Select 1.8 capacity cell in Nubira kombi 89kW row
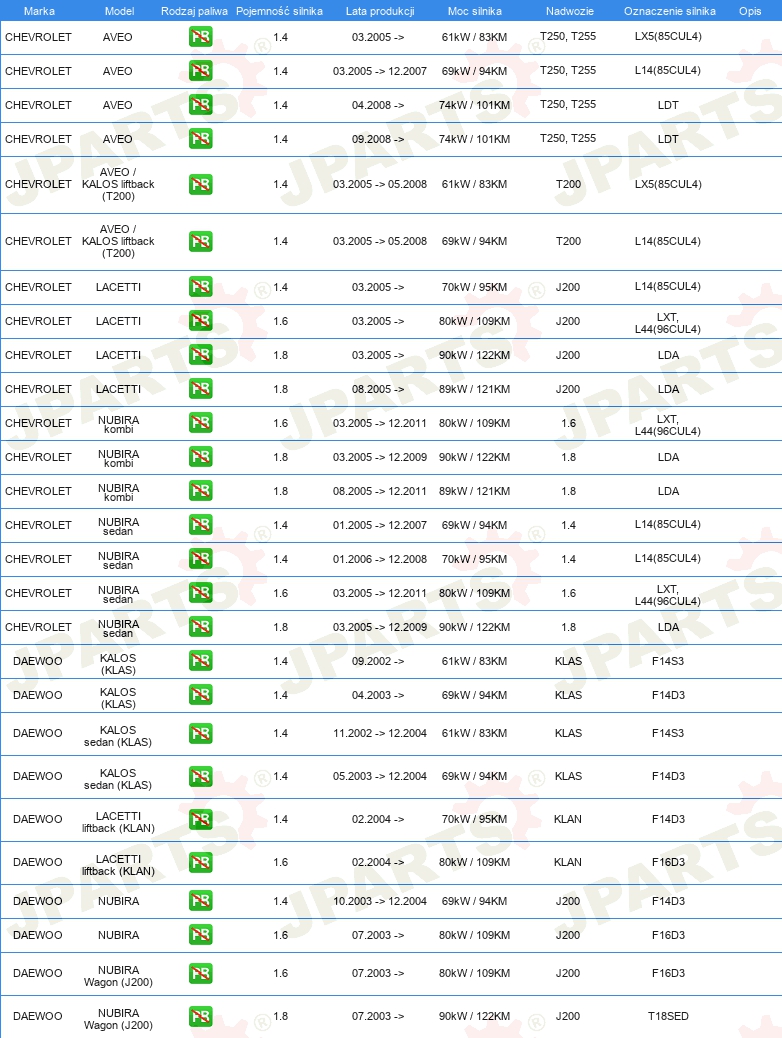 pyautogui.click(x=281, y=491)
